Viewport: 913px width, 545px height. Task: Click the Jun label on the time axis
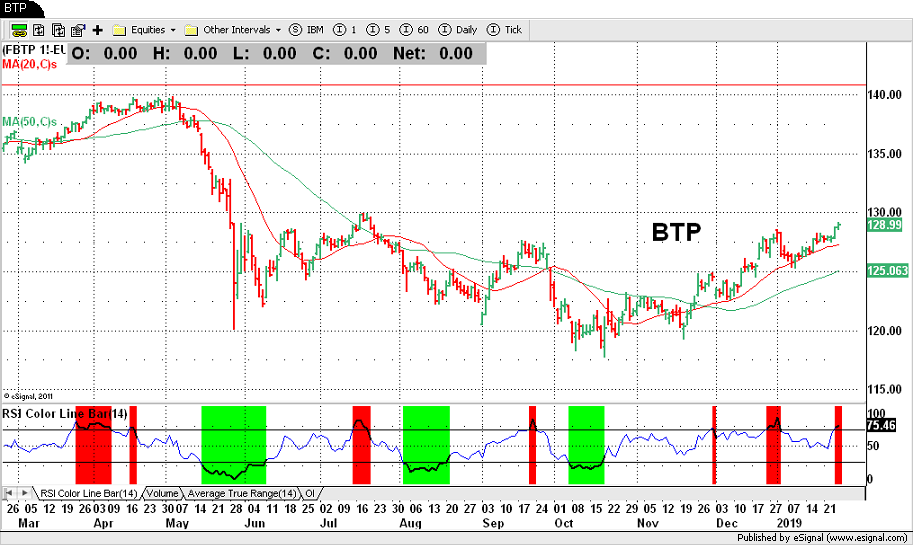pos(254,523)
